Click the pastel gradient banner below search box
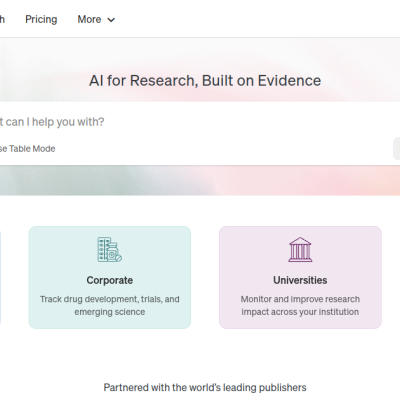The image size is (400, 400). [200, 180]
